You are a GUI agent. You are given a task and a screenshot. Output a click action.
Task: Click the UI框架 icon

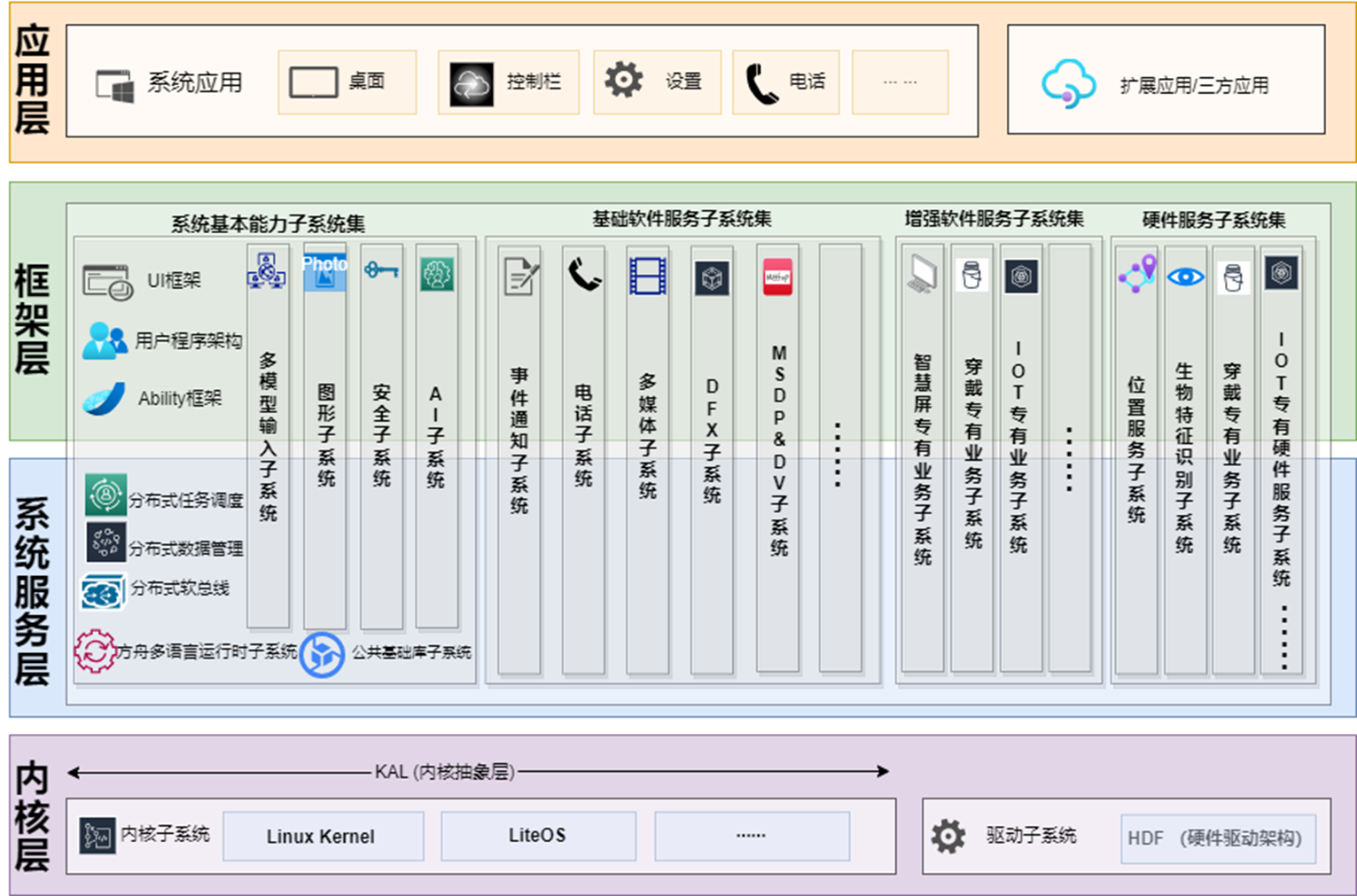108,282
